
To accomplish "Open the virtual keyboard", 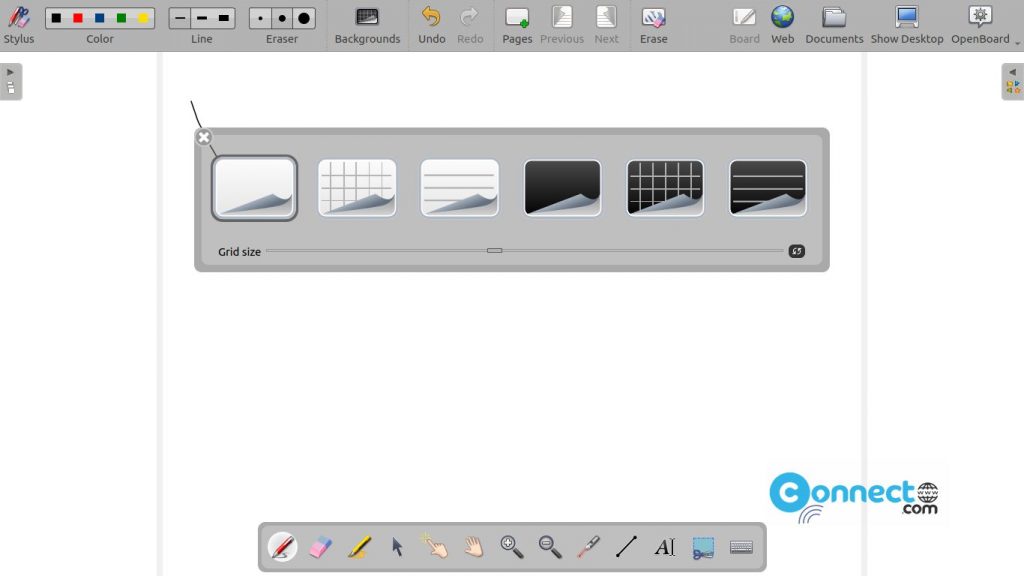I will pos(740,546).
